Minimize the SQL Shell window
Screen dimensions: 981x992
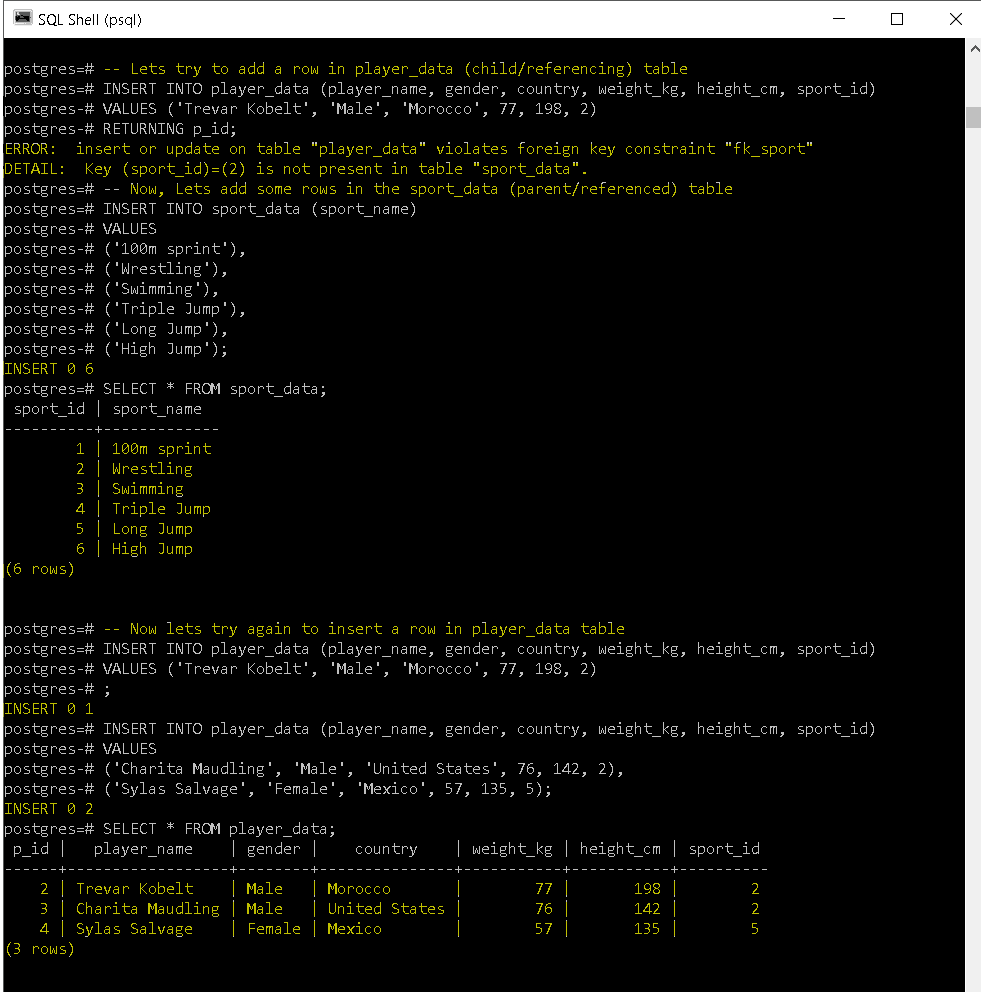(838, 19)
